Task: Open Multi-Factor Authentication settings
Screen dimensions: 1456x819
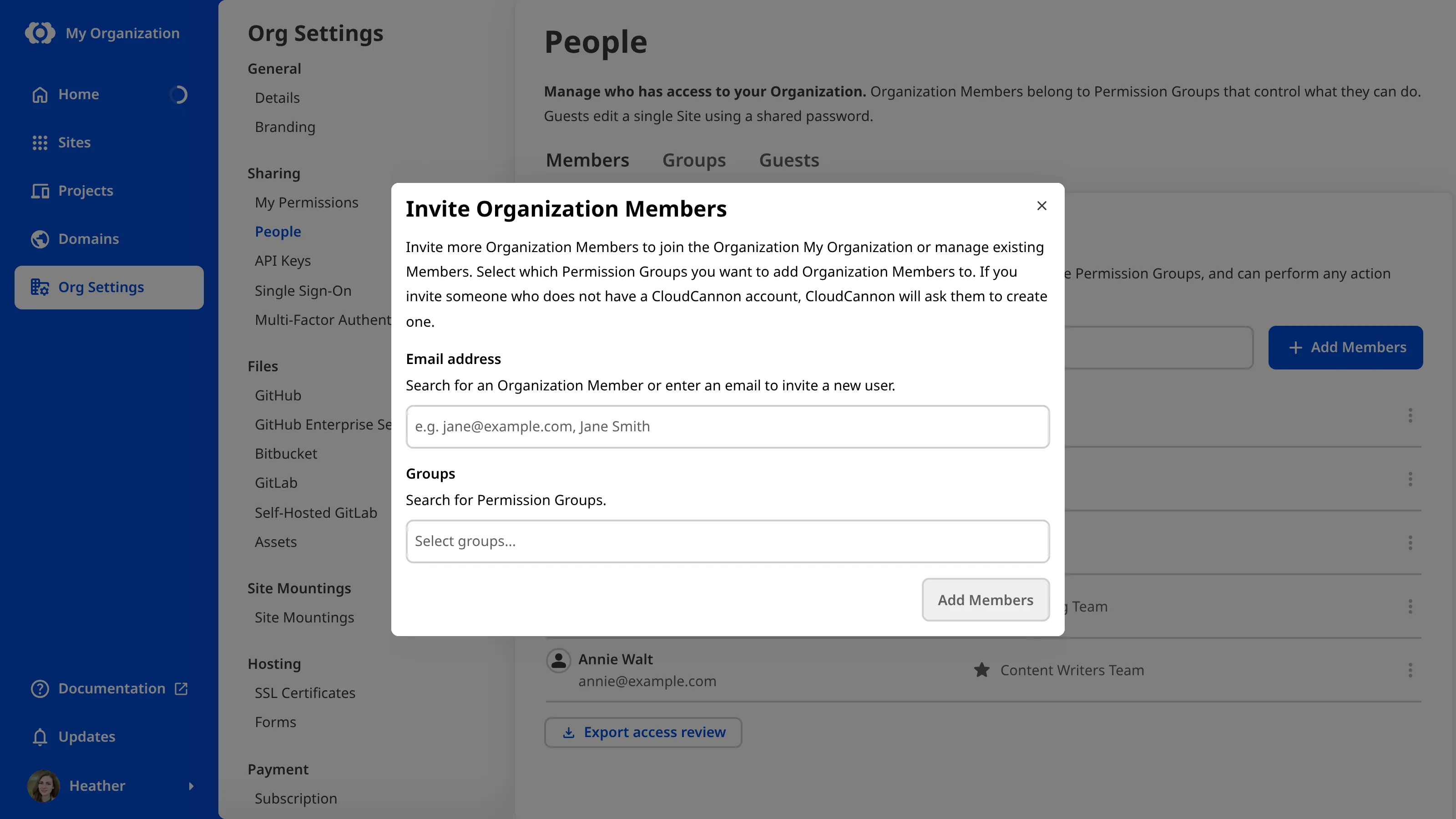Action: click(323, 320)
